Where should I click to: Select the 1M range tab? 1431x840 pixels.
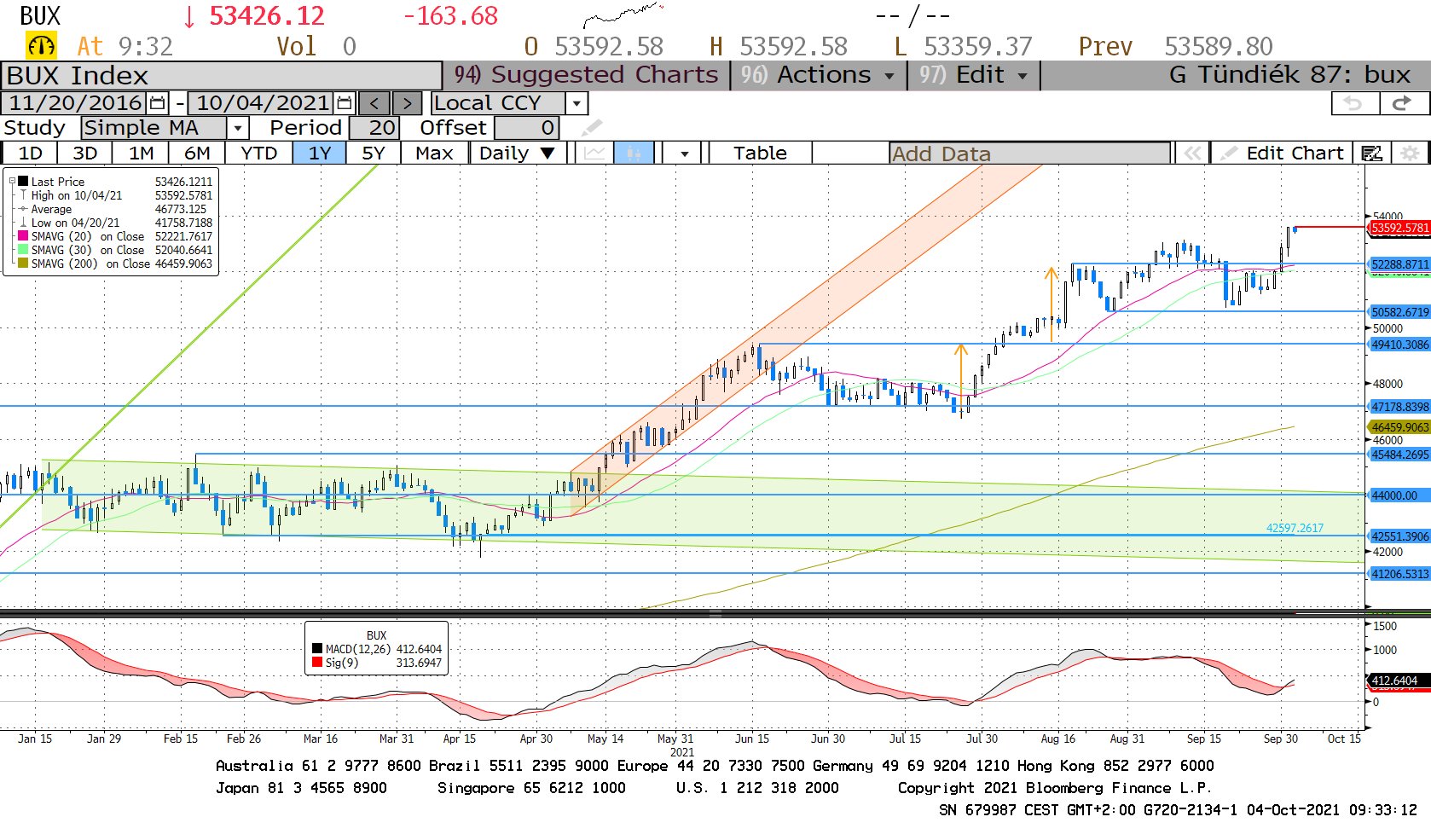click(x=142, y=153)
